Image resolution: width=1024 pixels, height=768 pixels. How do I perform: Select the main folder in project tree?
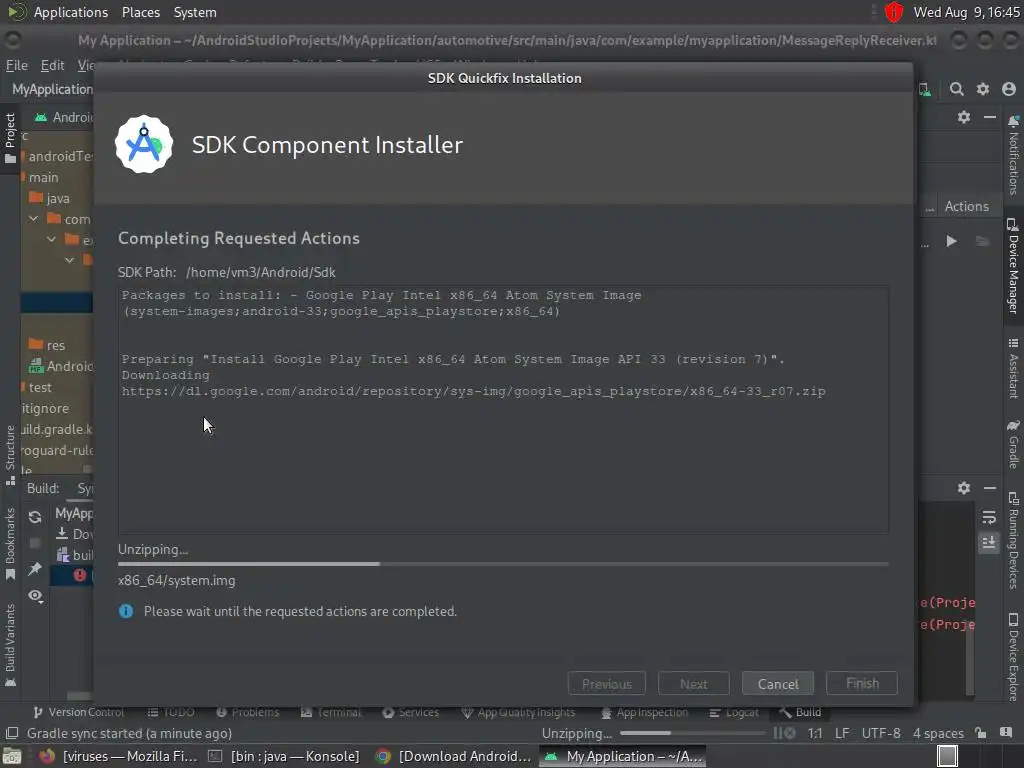click(x=42, y=177)
